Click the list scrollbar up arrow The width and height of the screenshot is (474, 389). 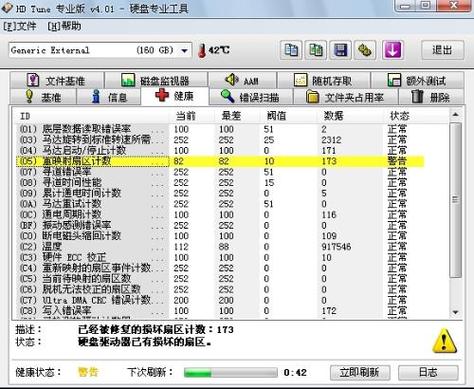455,115
